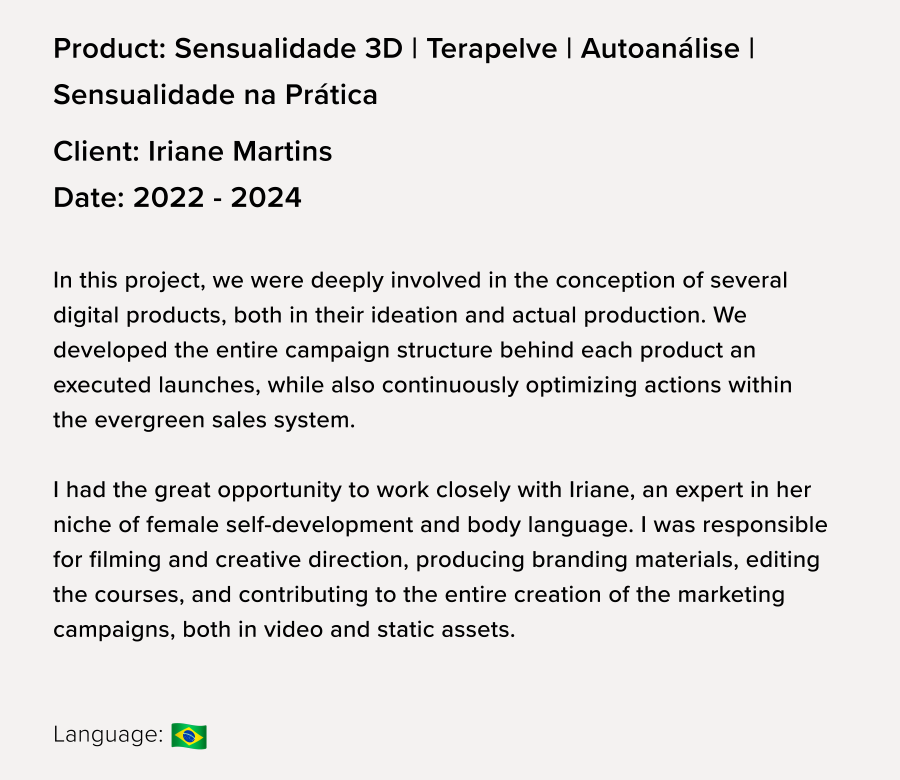Click the "Client:" label
Image resolution: width=900 pixels, height=780 pixels.
(96, 152)
